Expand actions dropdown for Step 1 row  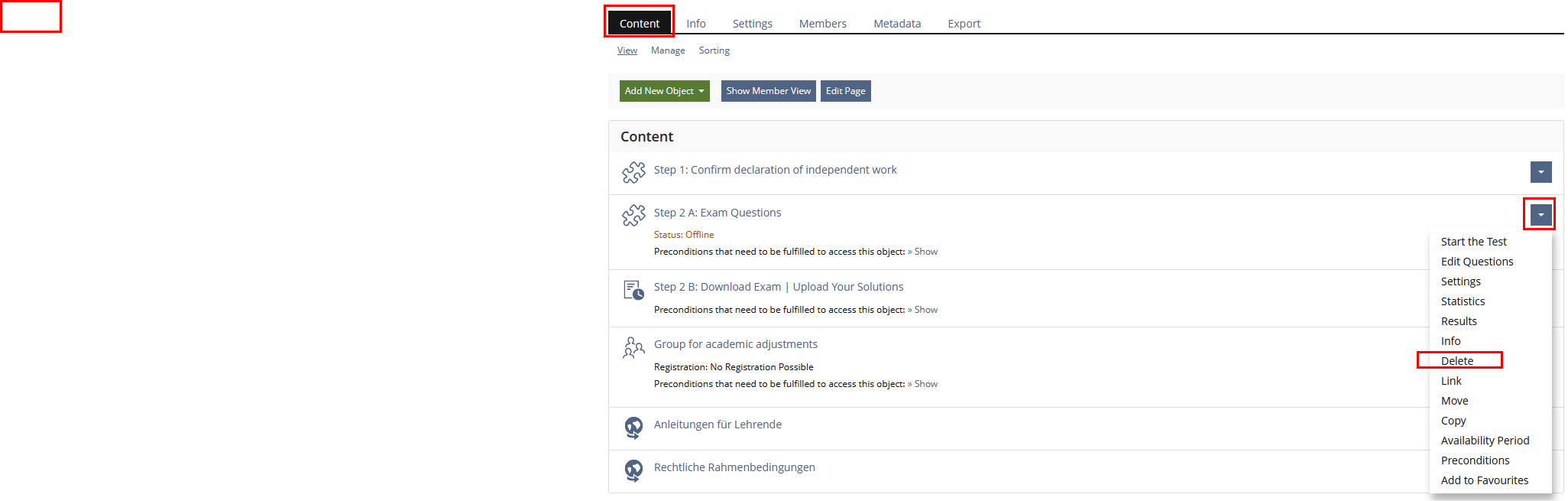[1540, 172]
